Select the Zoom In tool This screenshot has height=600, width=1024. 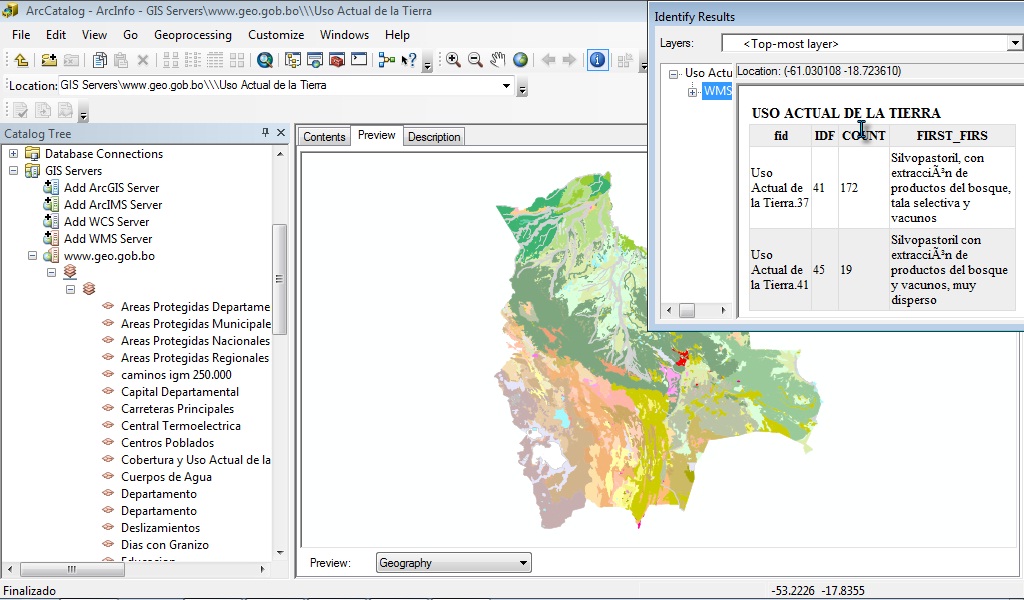tap(453, 60)
